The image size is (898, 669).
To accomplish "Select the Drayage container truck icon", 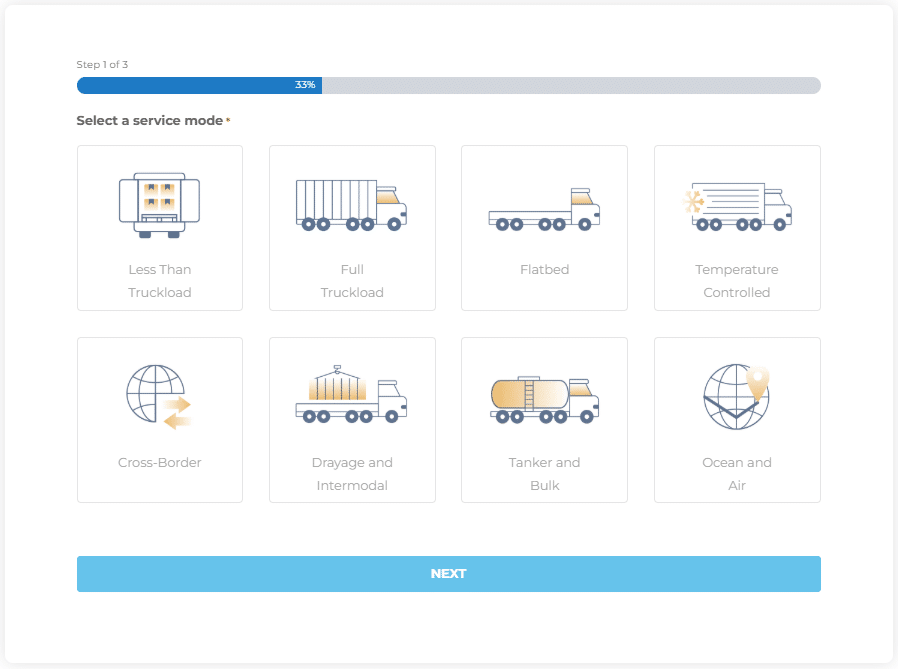I will point(351,397).
